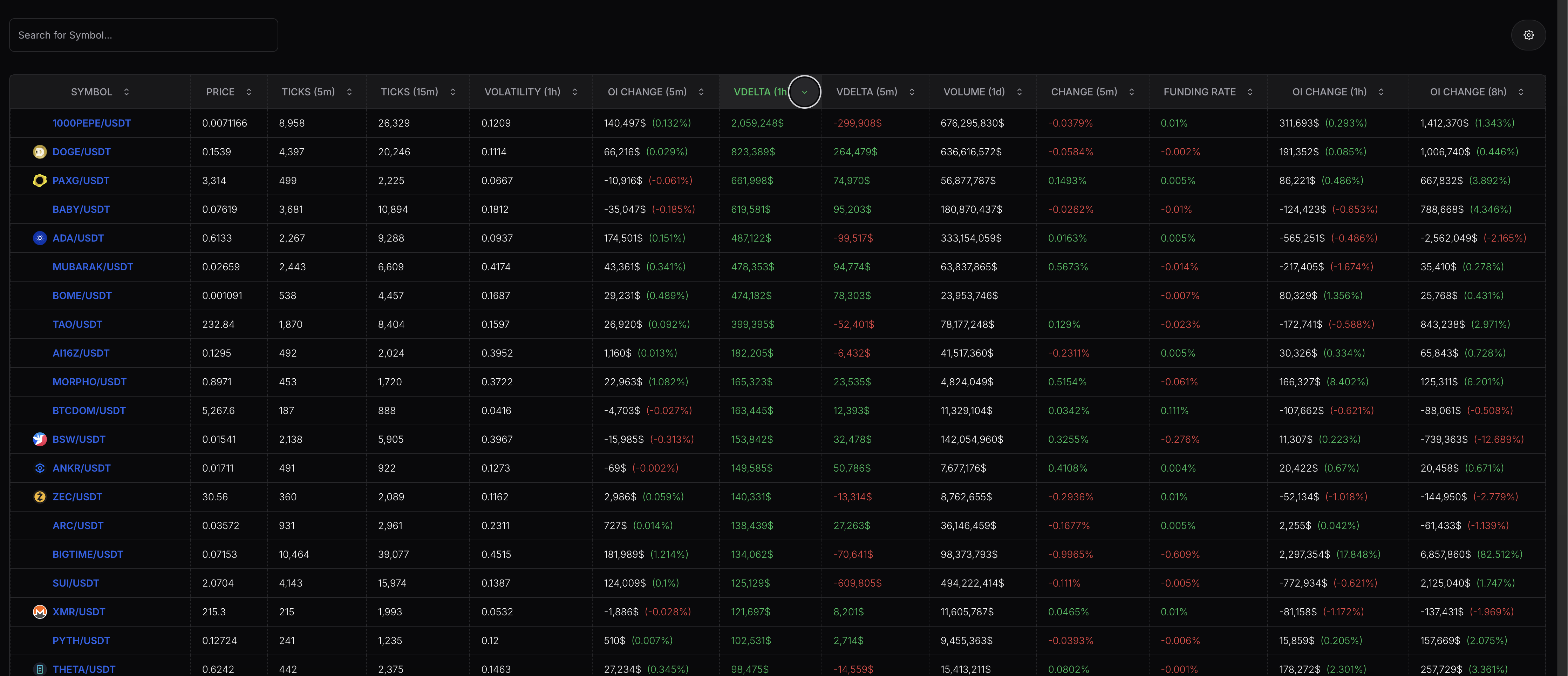This screenshot has height=676, width=1568.
Task: Open the BIGTIME/USDT symbol link
Action: [88, 554]
